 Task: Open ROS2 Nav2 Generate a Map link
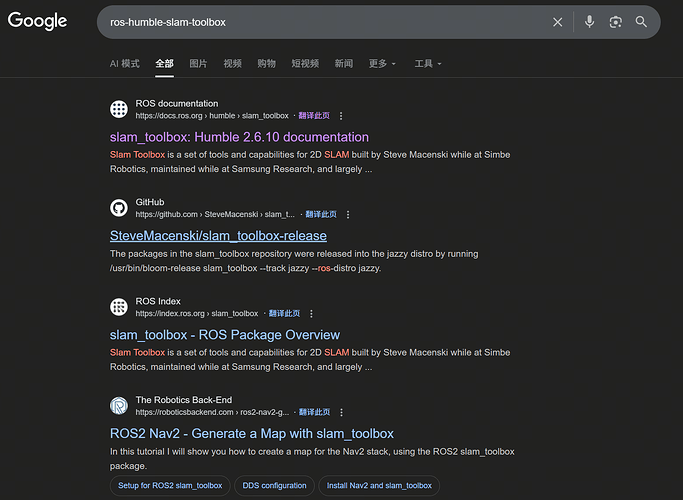(x=252, y=434)
